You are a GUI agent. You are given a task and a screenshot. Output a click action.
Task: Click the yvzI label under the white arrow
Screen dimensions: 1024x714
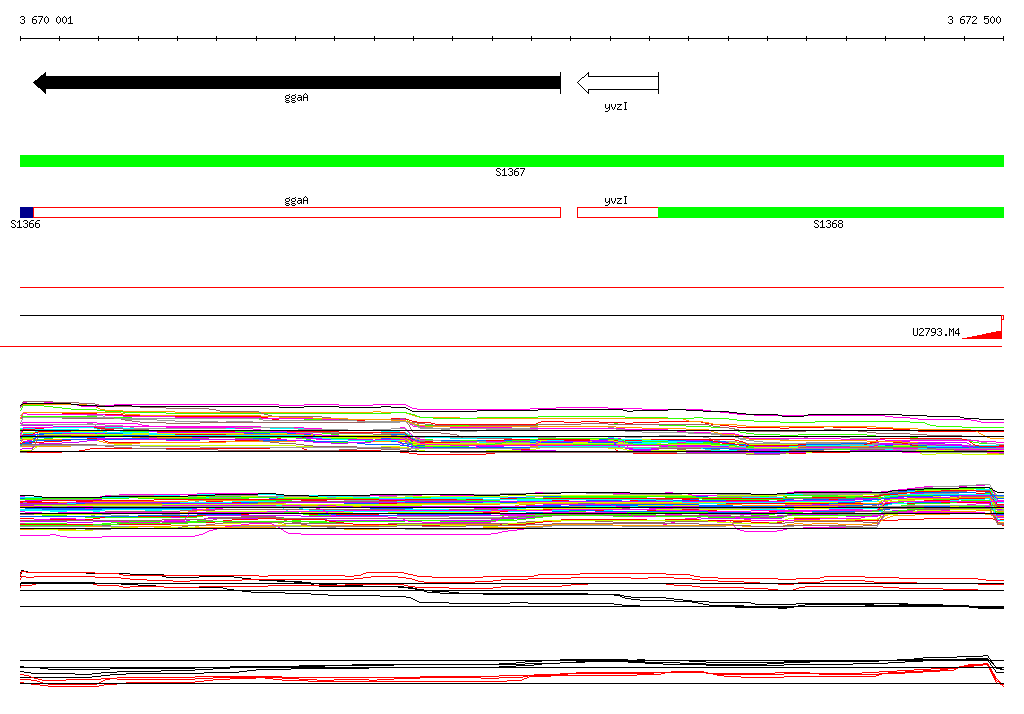click(x=616, y=106)
